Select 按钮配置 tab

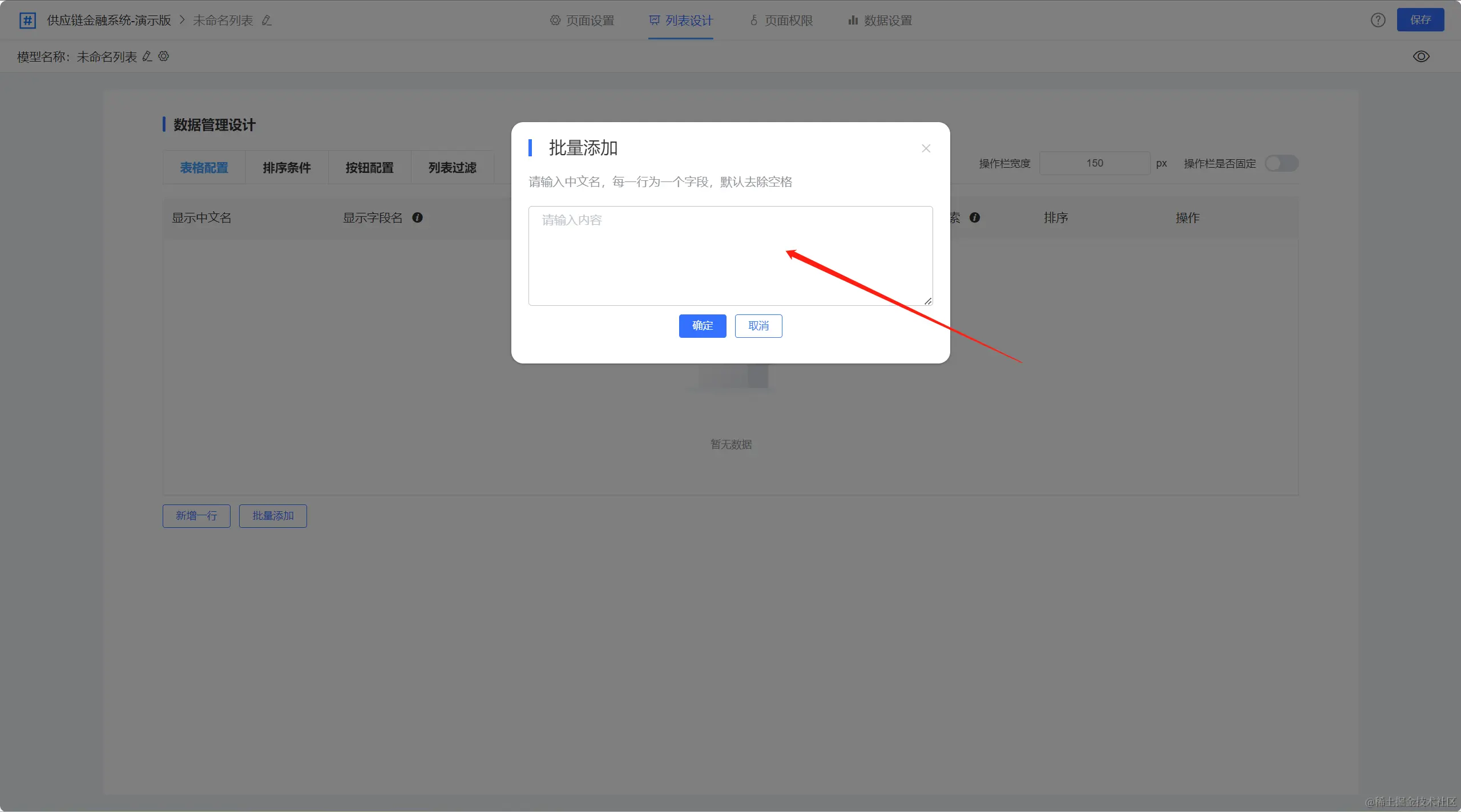point(369,168)
